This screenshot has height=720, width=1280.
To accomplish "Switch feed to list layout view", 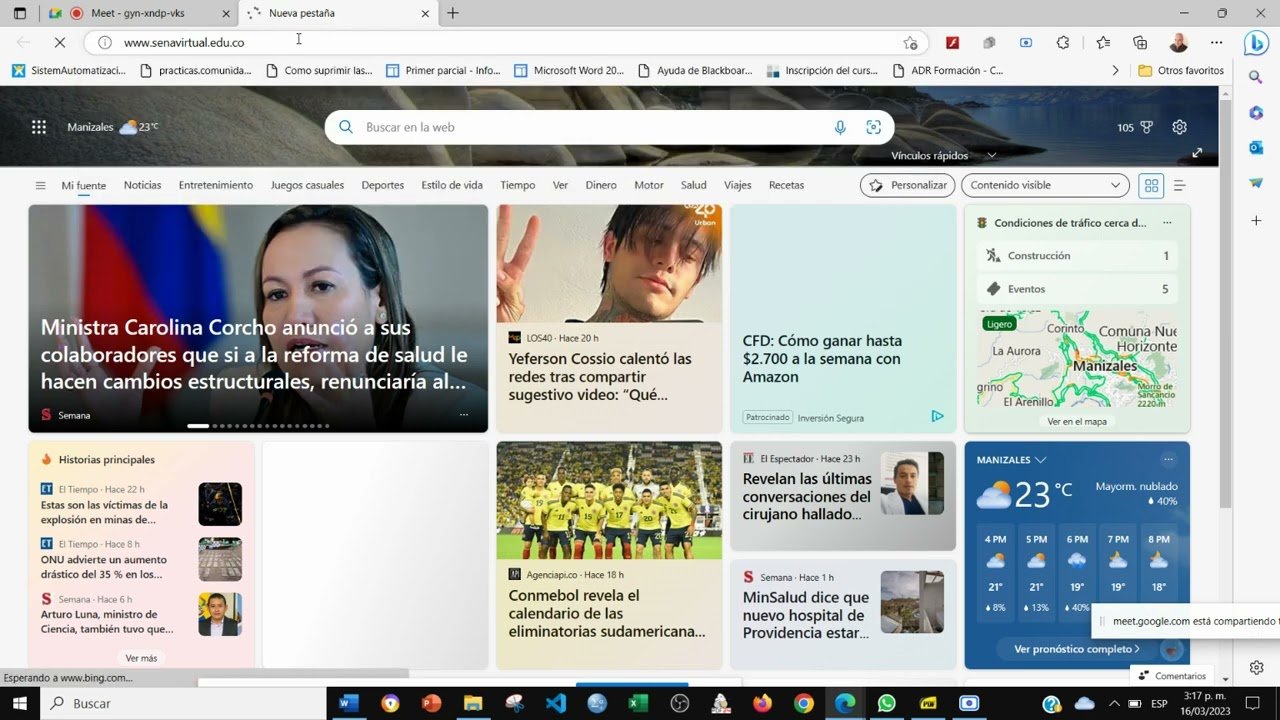I will pos(1179,185).
